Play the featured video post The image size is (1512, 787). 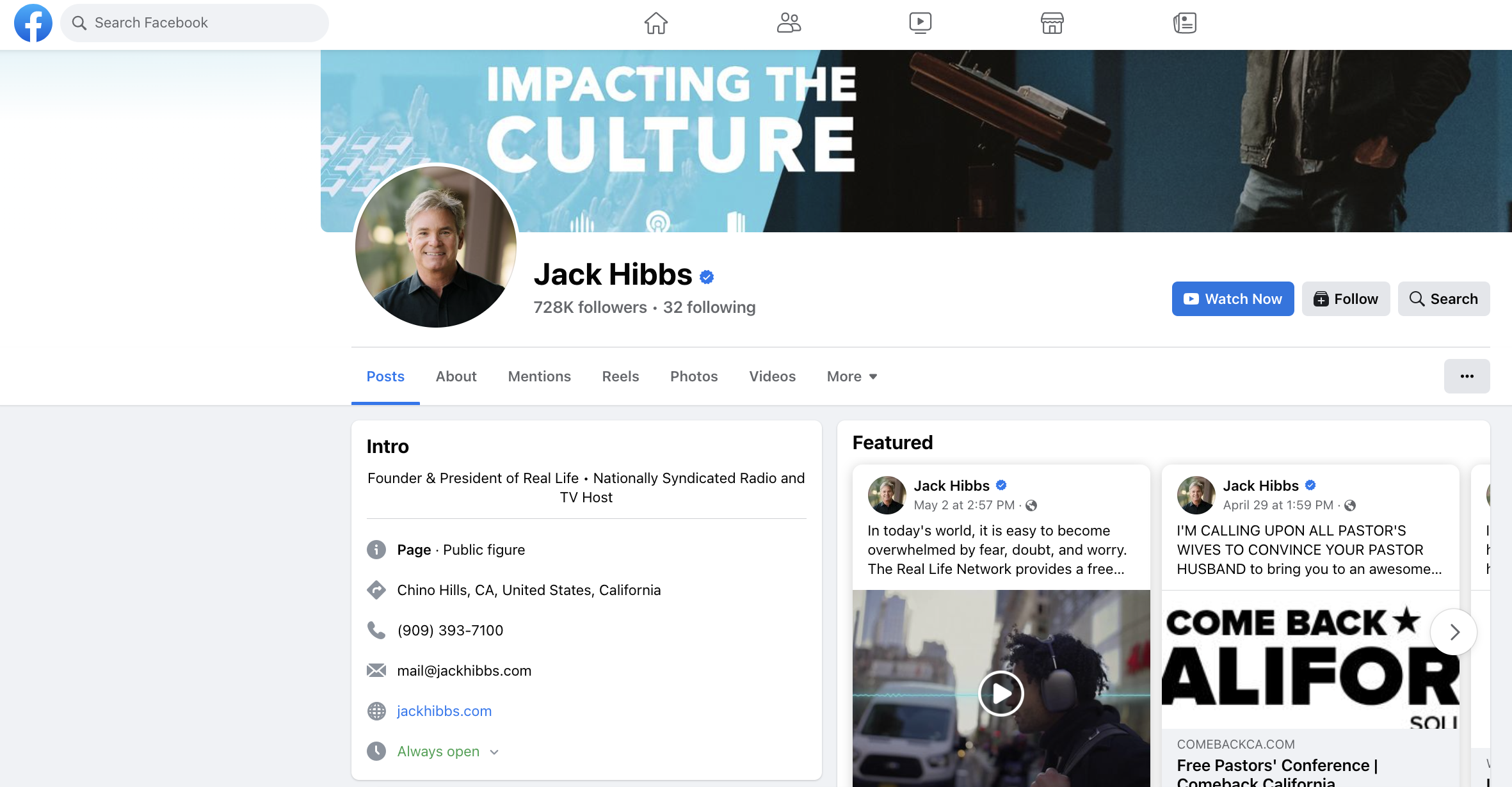tap(1000, 693)
